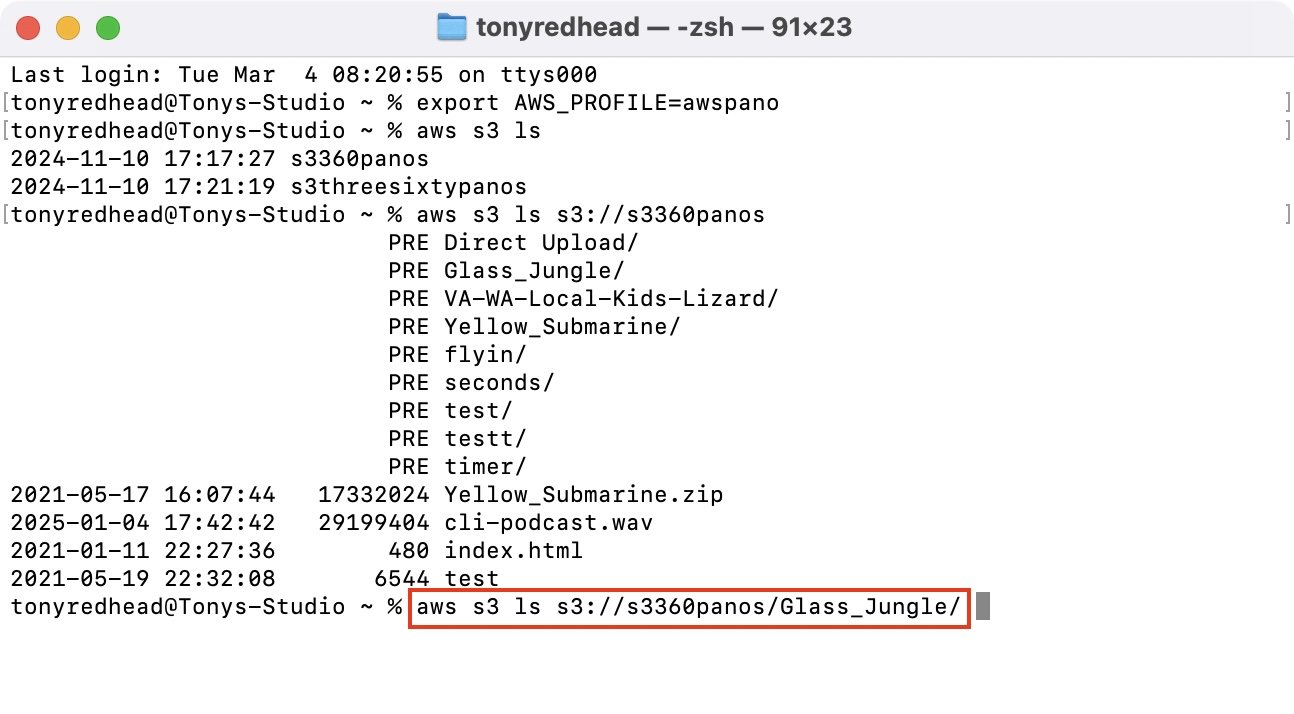
Task: Click the file size 6544
Action: pos(401,578)
